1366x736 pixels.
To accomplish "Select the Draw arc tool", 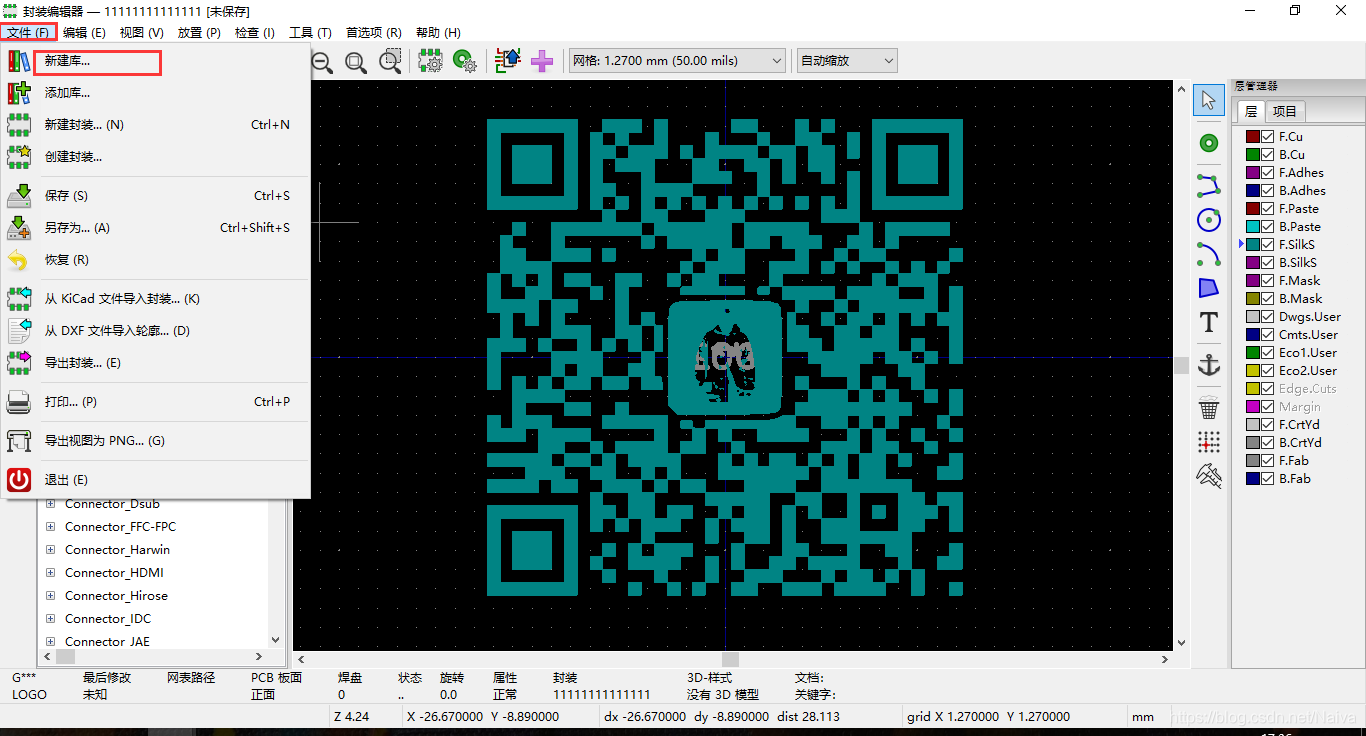I will tap(1209, 254).
